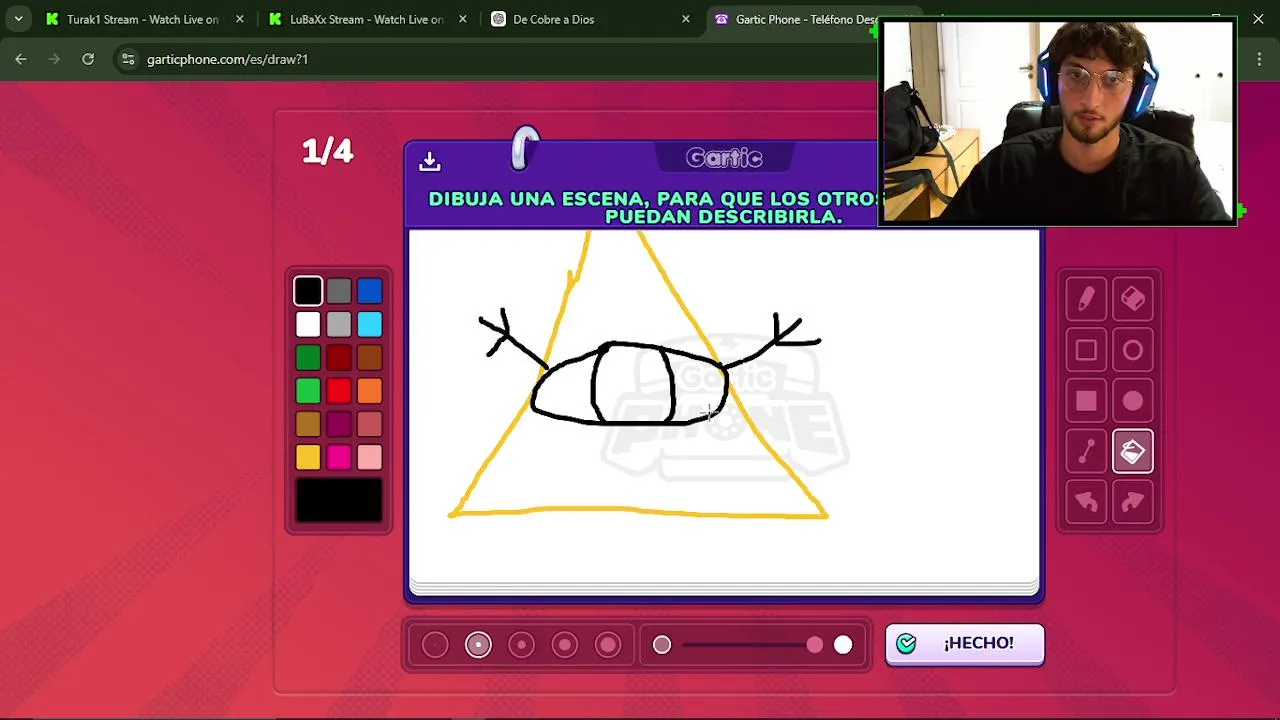Screen dimensions: 1280x720
Task: Pick the brown color swatch
Action: [x=370, y=358]
